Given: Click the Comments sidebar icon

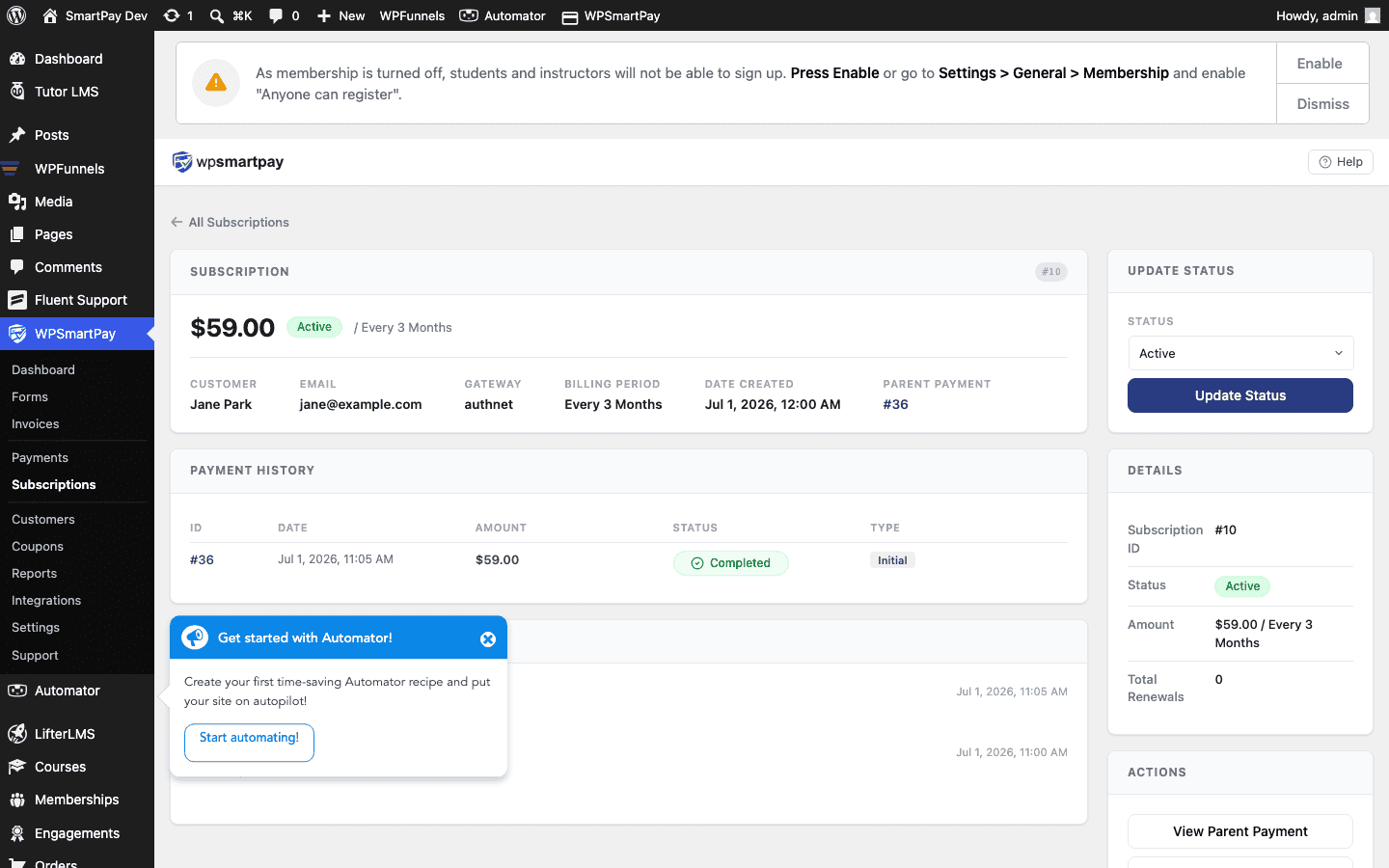Looking at the screenshot, I should tap(17, 267).
